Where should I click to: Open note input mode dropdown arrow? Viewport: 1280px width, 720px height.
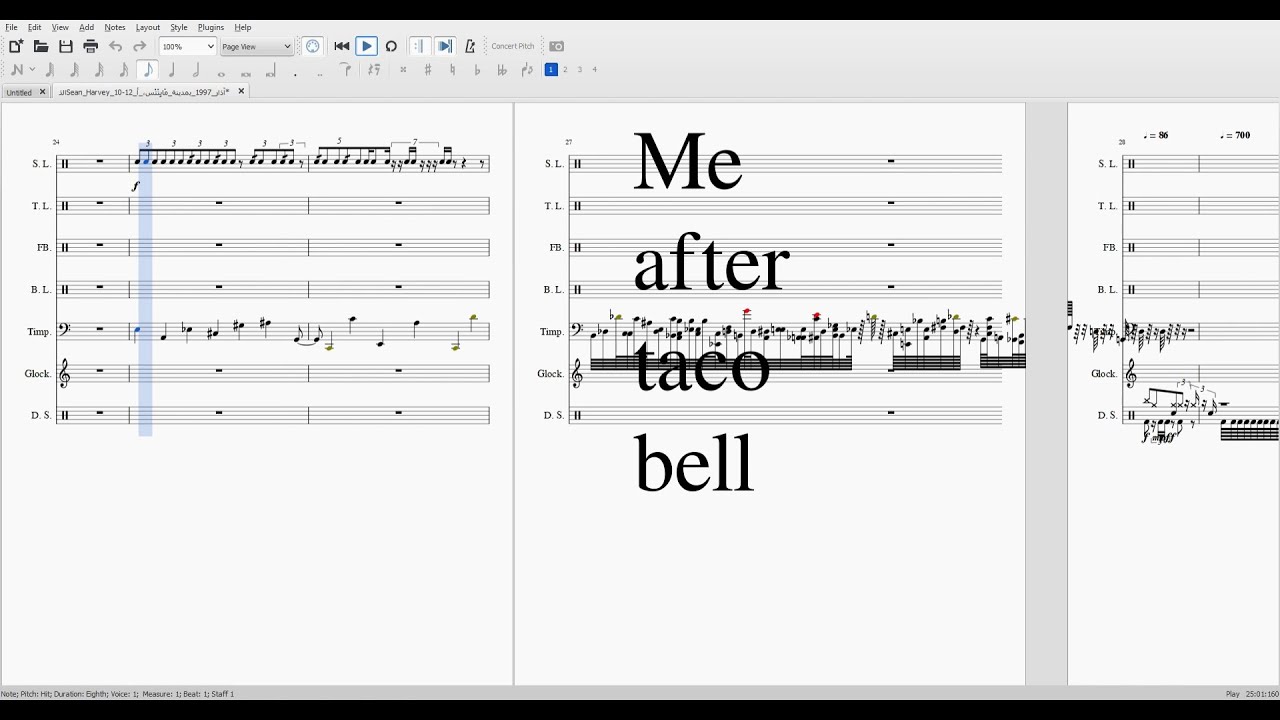[32, 70]
